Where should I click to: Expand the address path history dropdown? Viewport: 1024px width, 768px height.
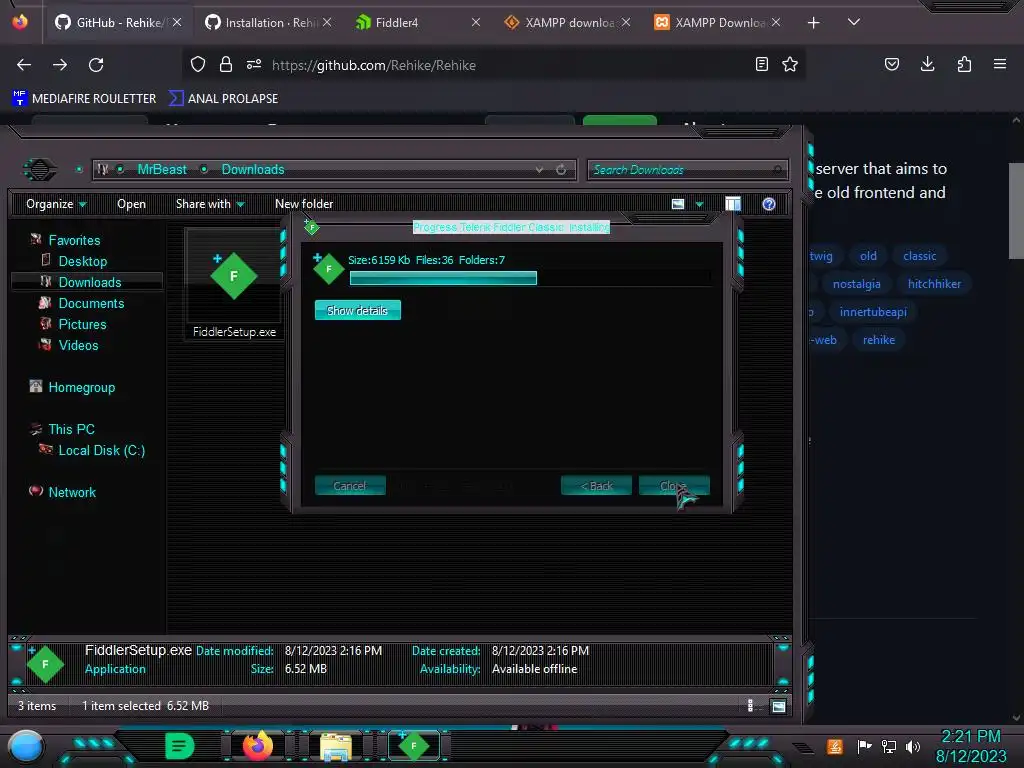point(539,170)
